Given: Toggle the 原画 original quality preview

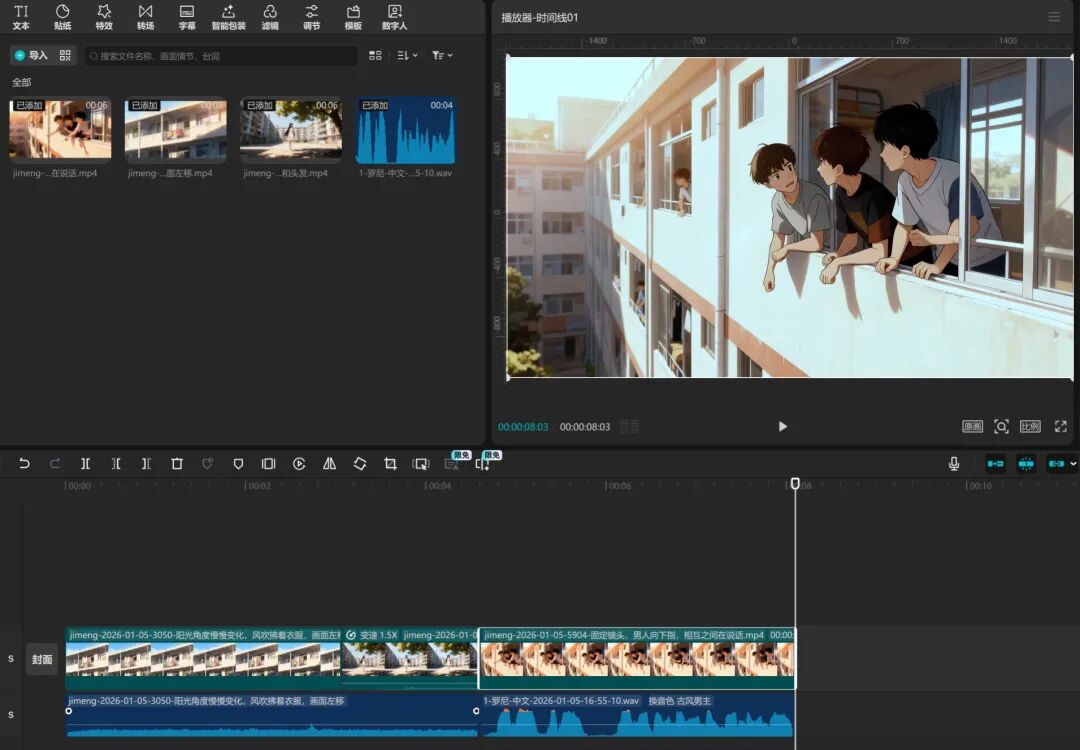Looking at the screenshot, I should (972, 426).
